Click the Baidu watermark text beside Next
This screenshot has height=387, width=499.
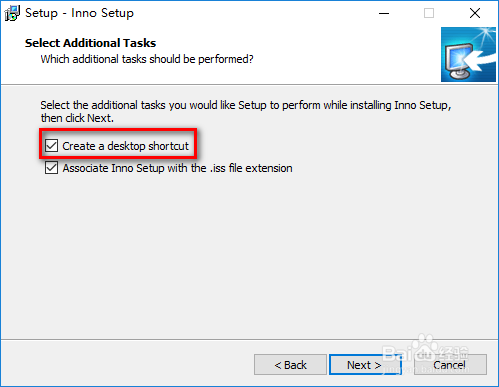425,357
